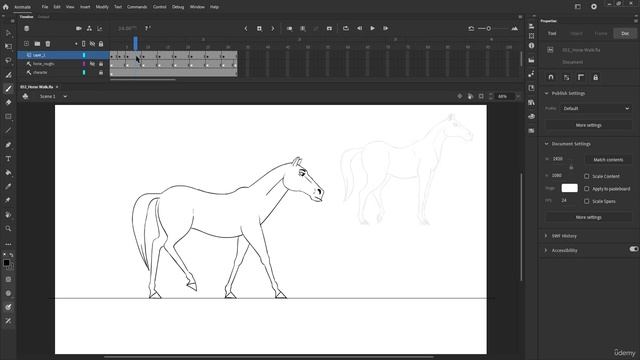
Task: Click the Insert Keyframe button in timeline
Action: tap(259, 29)
